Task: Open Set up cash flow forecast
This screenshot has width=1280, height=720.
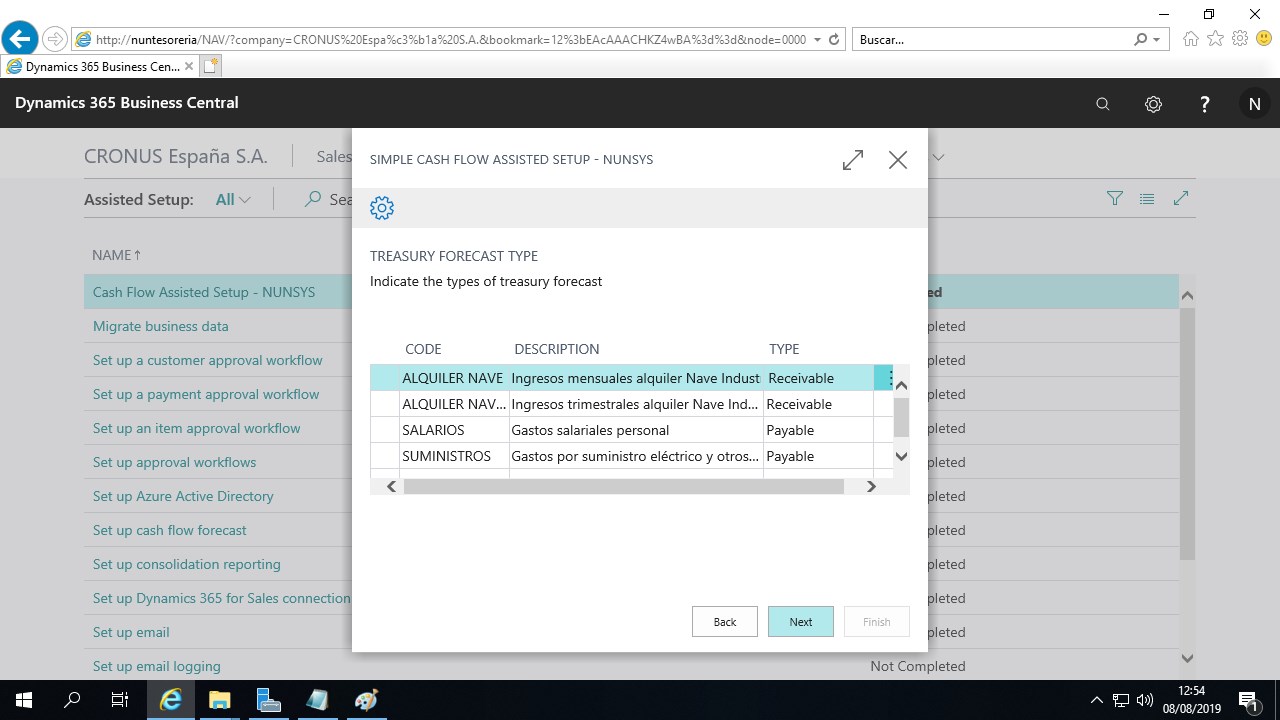Action: [169, 530]
